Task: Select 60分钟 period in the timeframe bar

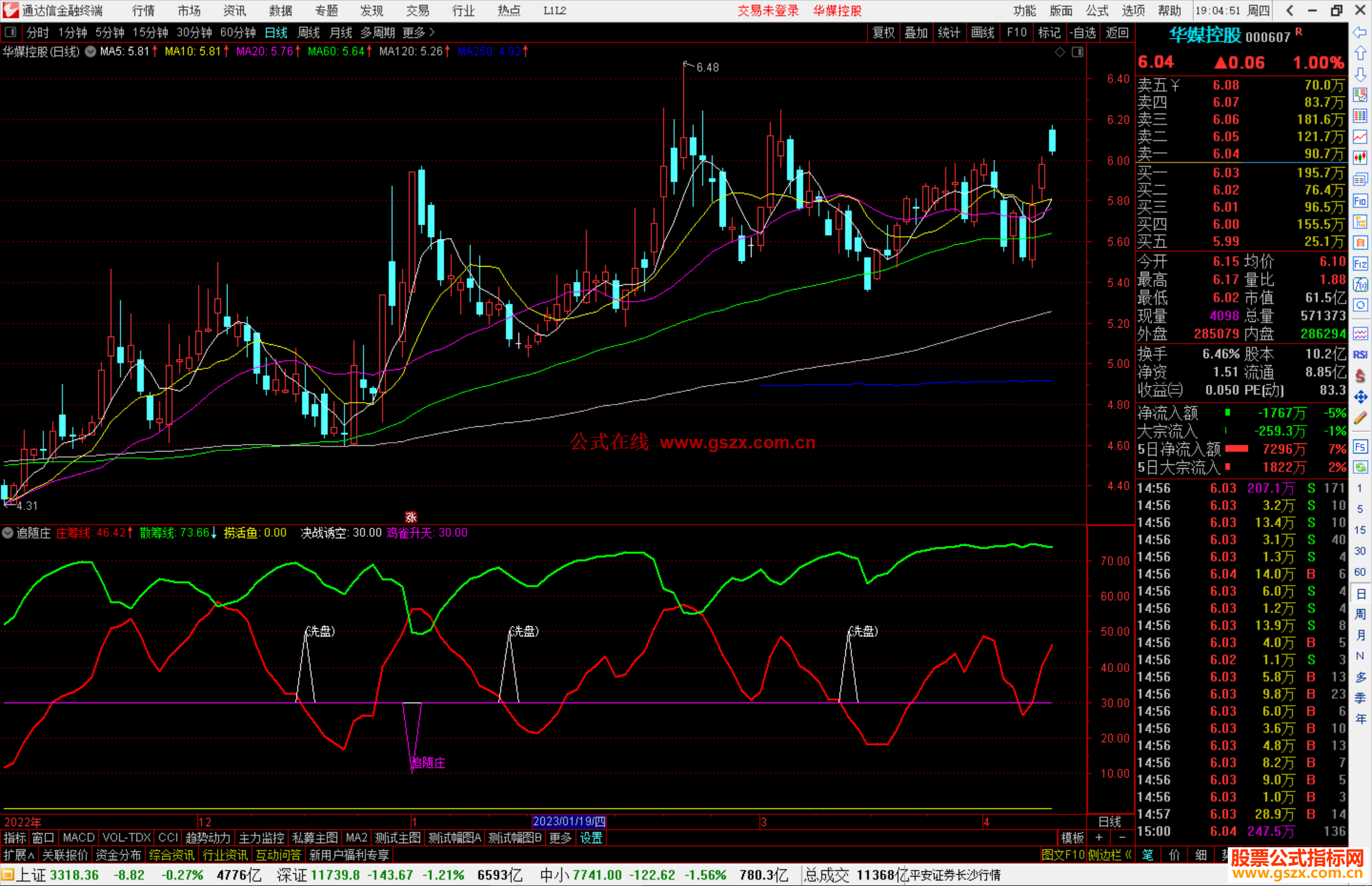Action: pos(238,32)
